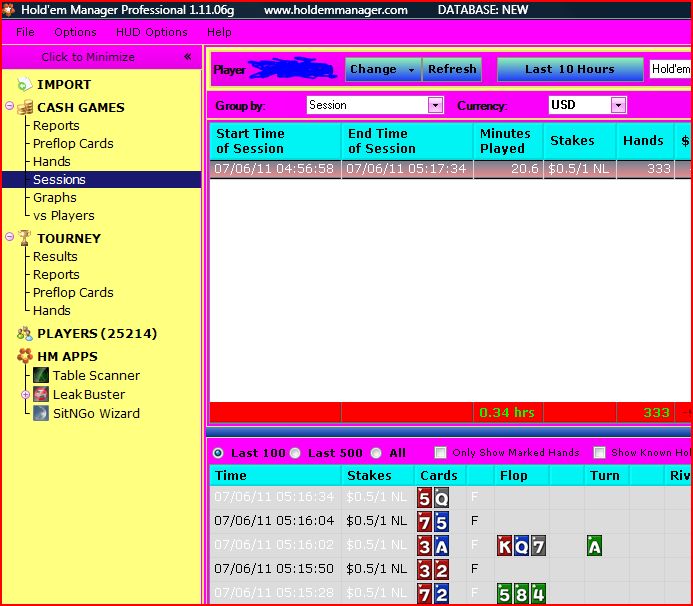Expand the Leak Buster tree node
693x606 pixels.
point(26,394)
